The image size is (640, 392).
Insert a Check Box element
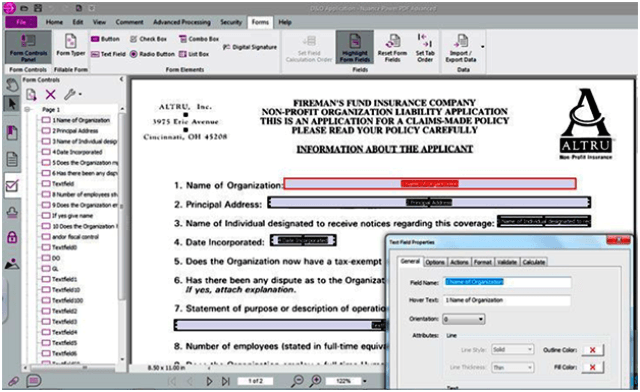(149, 39)
